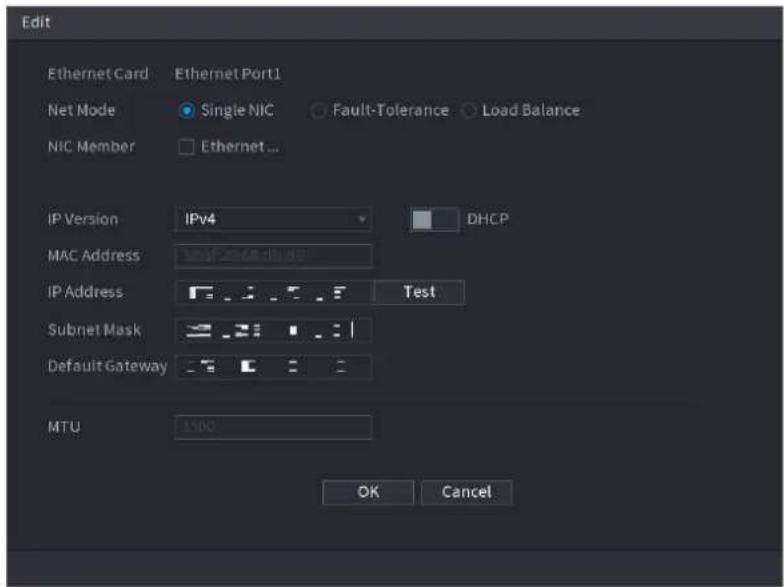
Task: Click the DHCP label text
Action: [488, 219]
